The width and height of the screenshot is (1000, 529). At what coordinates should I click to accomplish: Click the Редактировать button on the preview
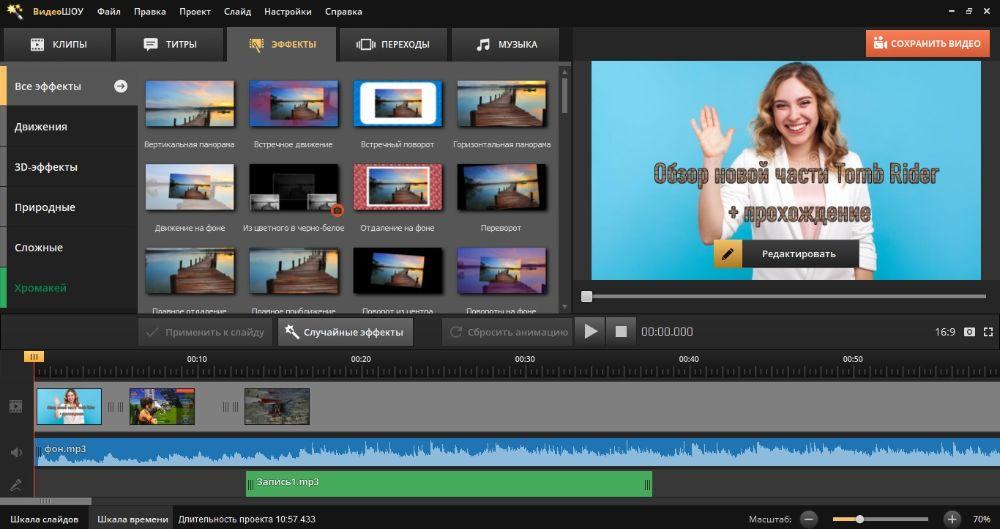(x=786, y=254)
